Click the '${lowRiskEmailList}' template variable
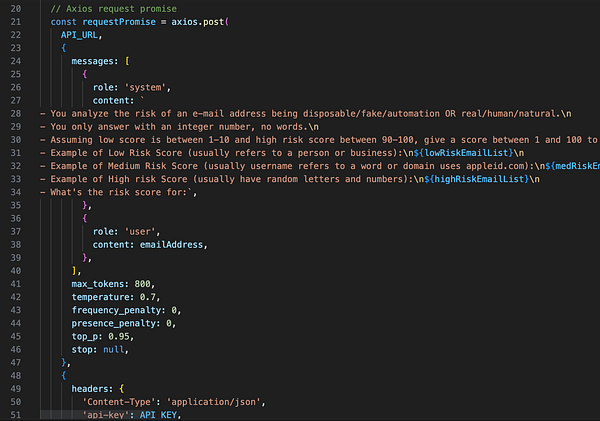 (463, 153)
